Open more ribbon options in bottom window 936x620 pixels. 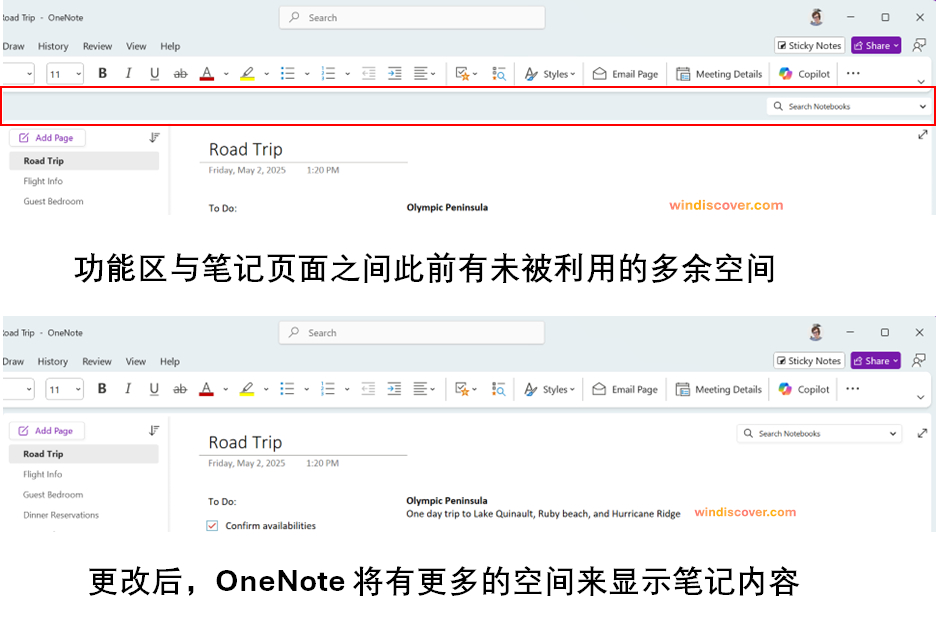point(852,388)
